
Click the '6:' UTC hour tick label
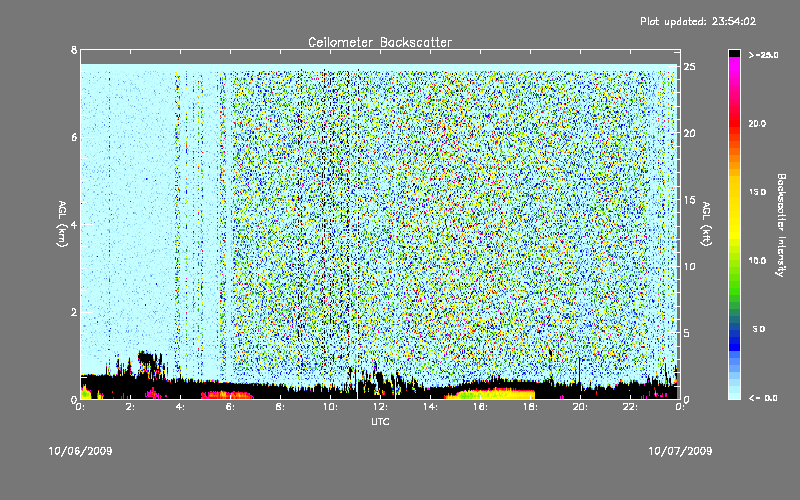point(231,407)
